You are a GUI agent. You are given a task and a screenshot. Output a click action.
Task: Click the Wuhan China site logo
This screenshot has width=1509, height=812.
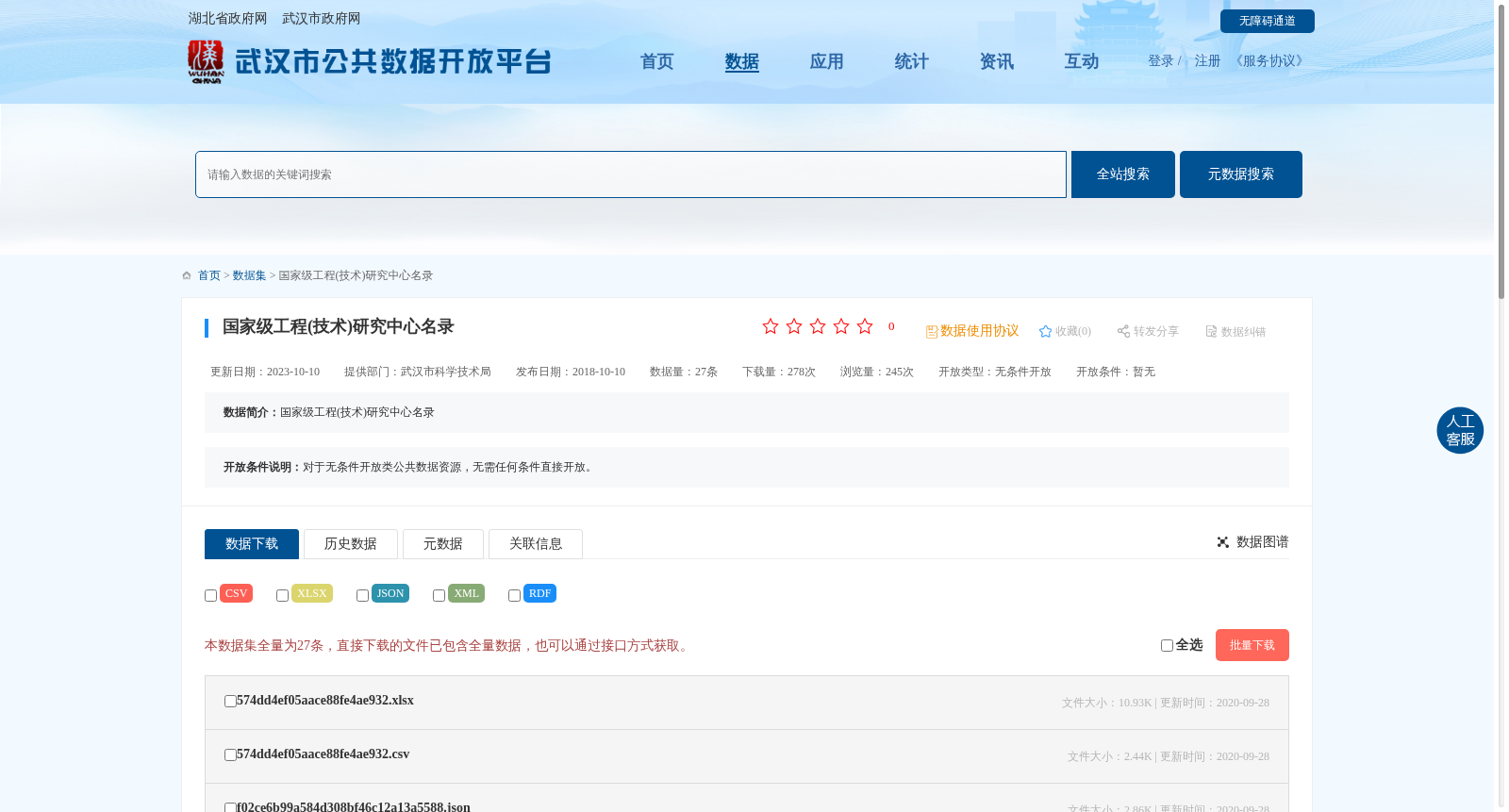pos(206,62)
